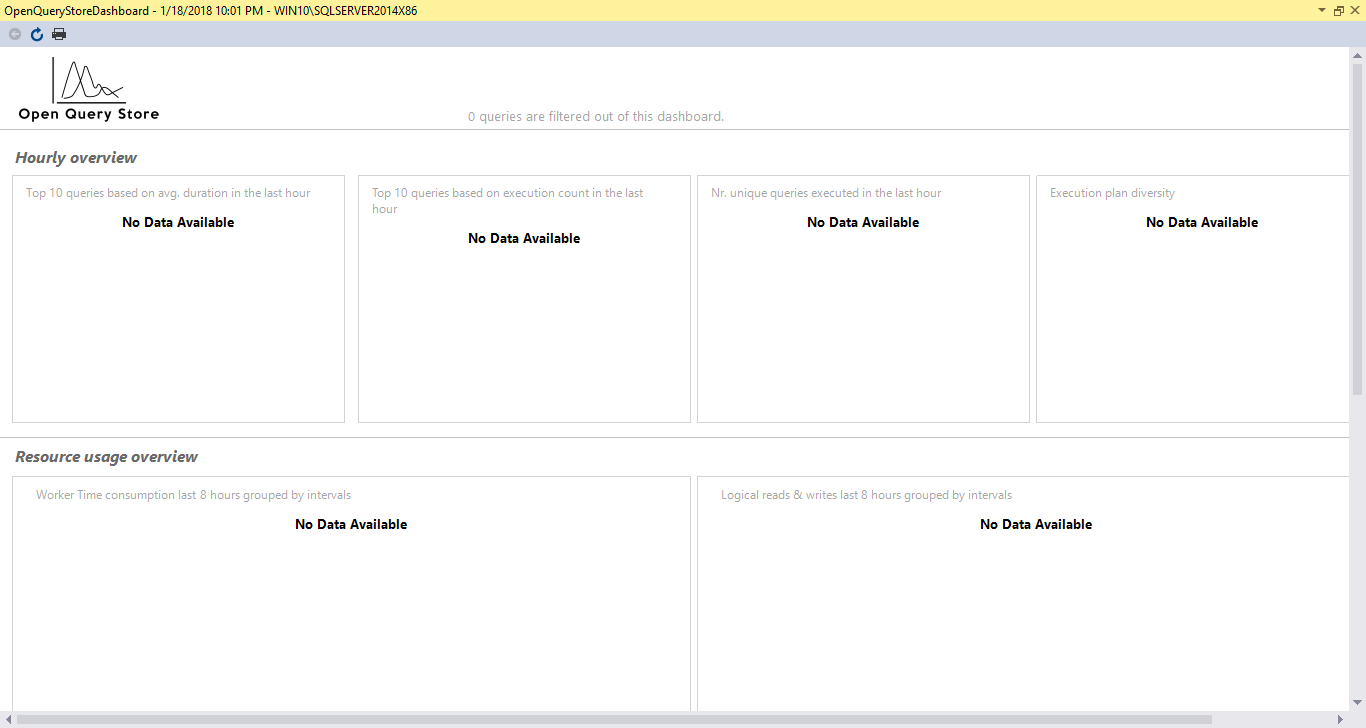The height and width of the screenshot is (728, 1366).
Task: Click the "Resource usage overview" heading
Action: [107, 457]
